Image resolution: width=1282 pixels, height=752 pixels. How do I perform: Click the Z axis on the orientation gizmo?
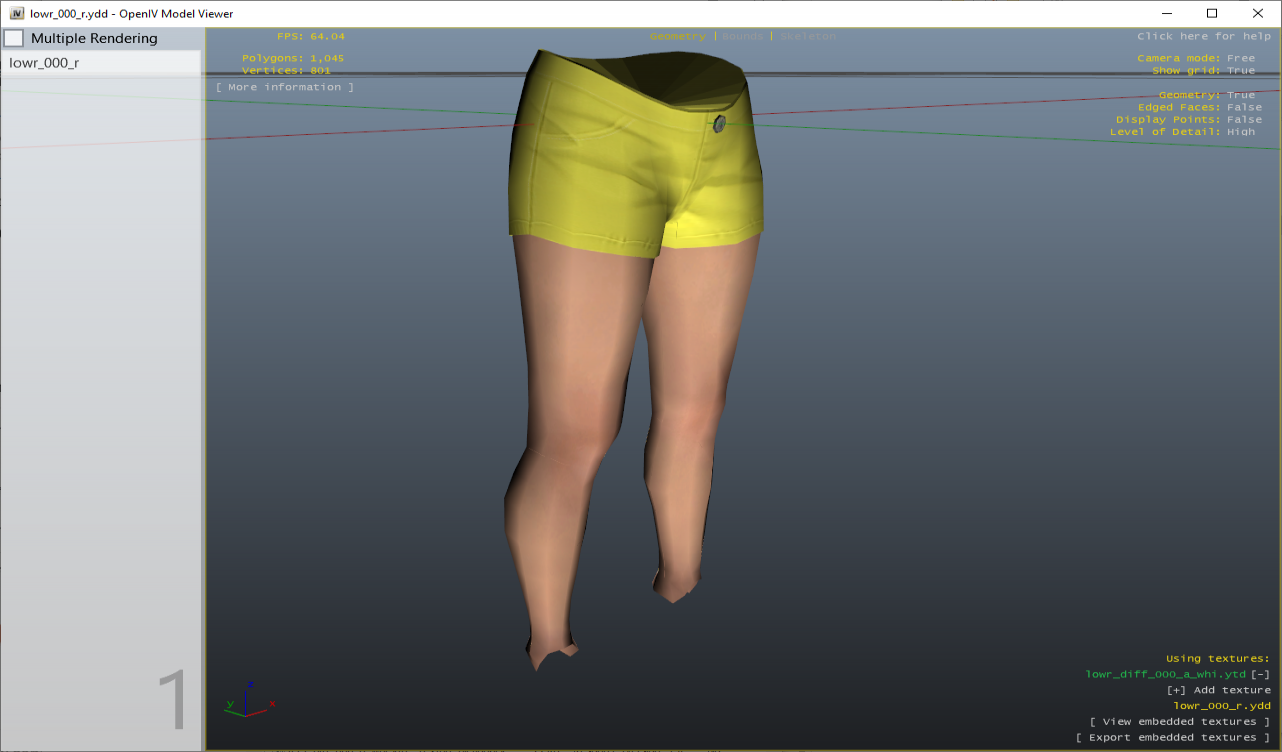point(252,684)
